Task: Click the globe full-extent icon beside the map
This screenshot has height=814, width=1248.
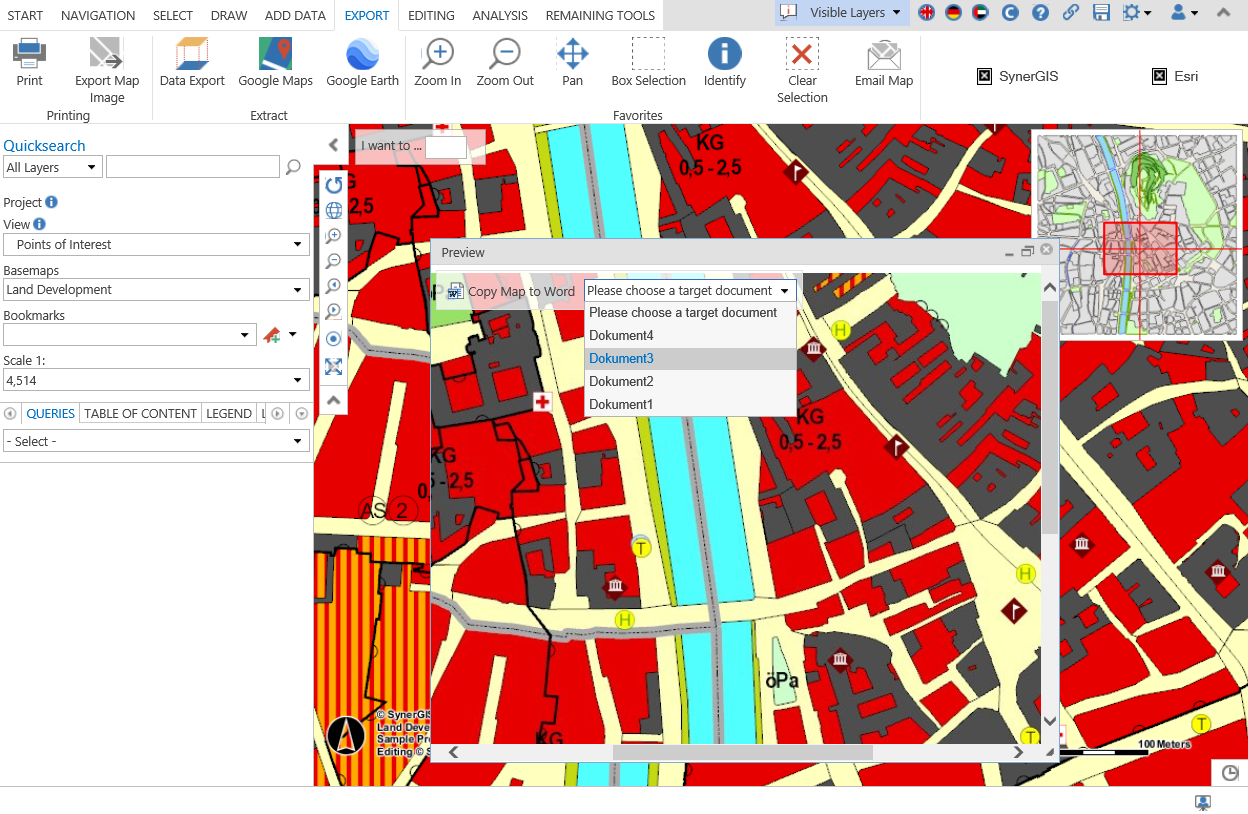Action: point(333,210)
